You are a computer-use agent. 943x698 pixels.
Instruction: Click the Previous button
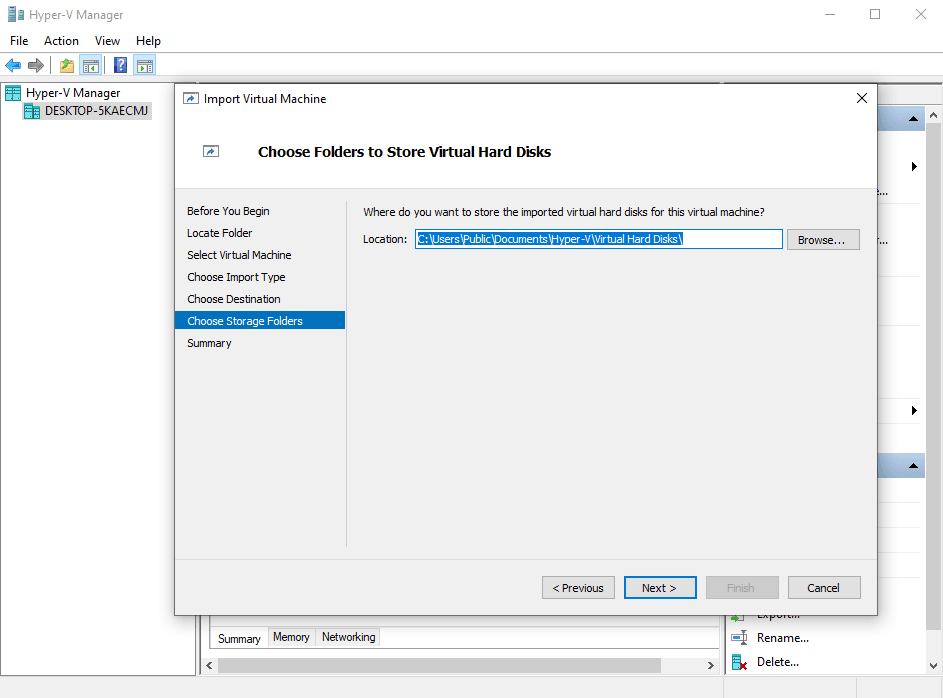(x=578, y=588)
